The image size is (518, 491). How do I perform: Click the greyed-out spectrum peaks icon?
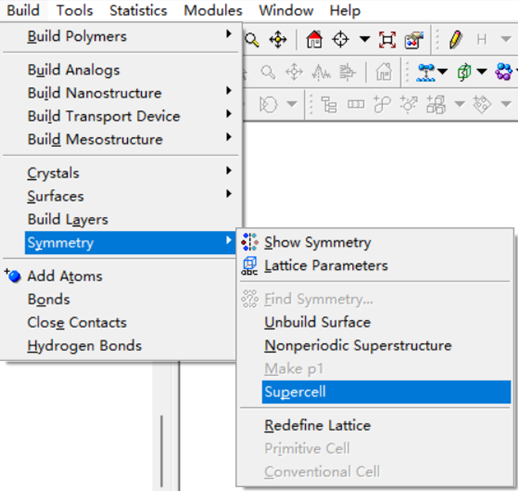[321, 72]
